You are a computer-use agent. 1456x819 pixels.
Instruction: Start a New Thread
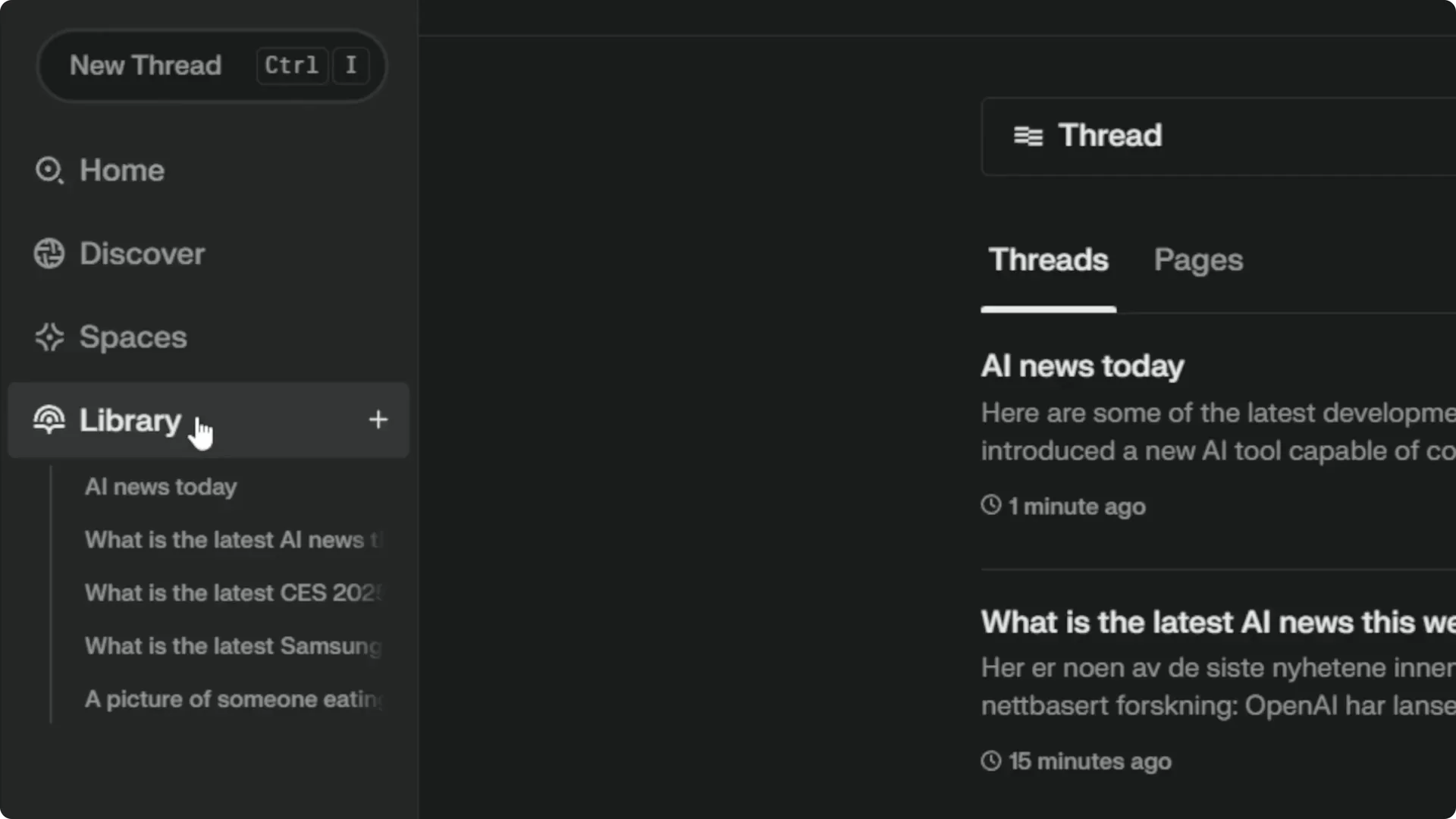click(145, 66)
